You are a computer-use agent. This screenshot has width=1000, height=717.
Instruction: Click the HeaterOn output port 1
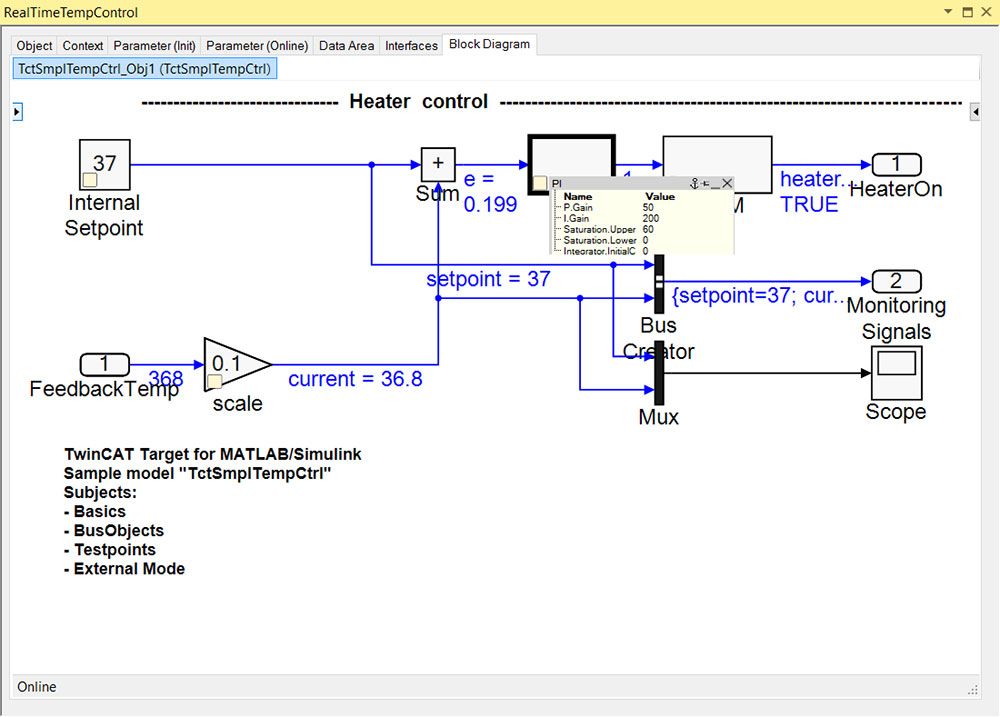click(x=896, y=164)
